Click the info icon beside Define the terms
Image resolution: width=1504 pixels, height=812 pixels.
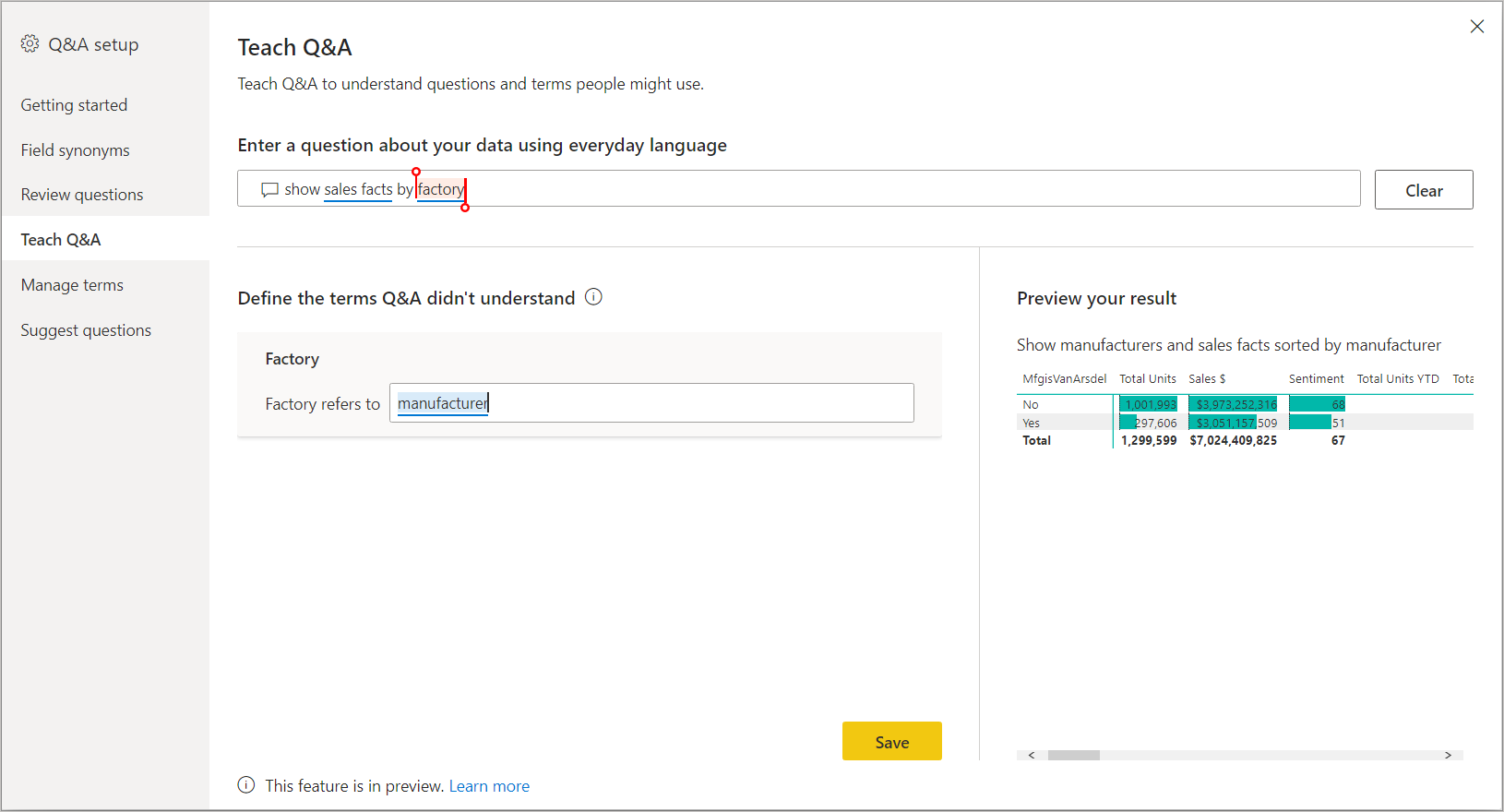click(x=593, y=297)
